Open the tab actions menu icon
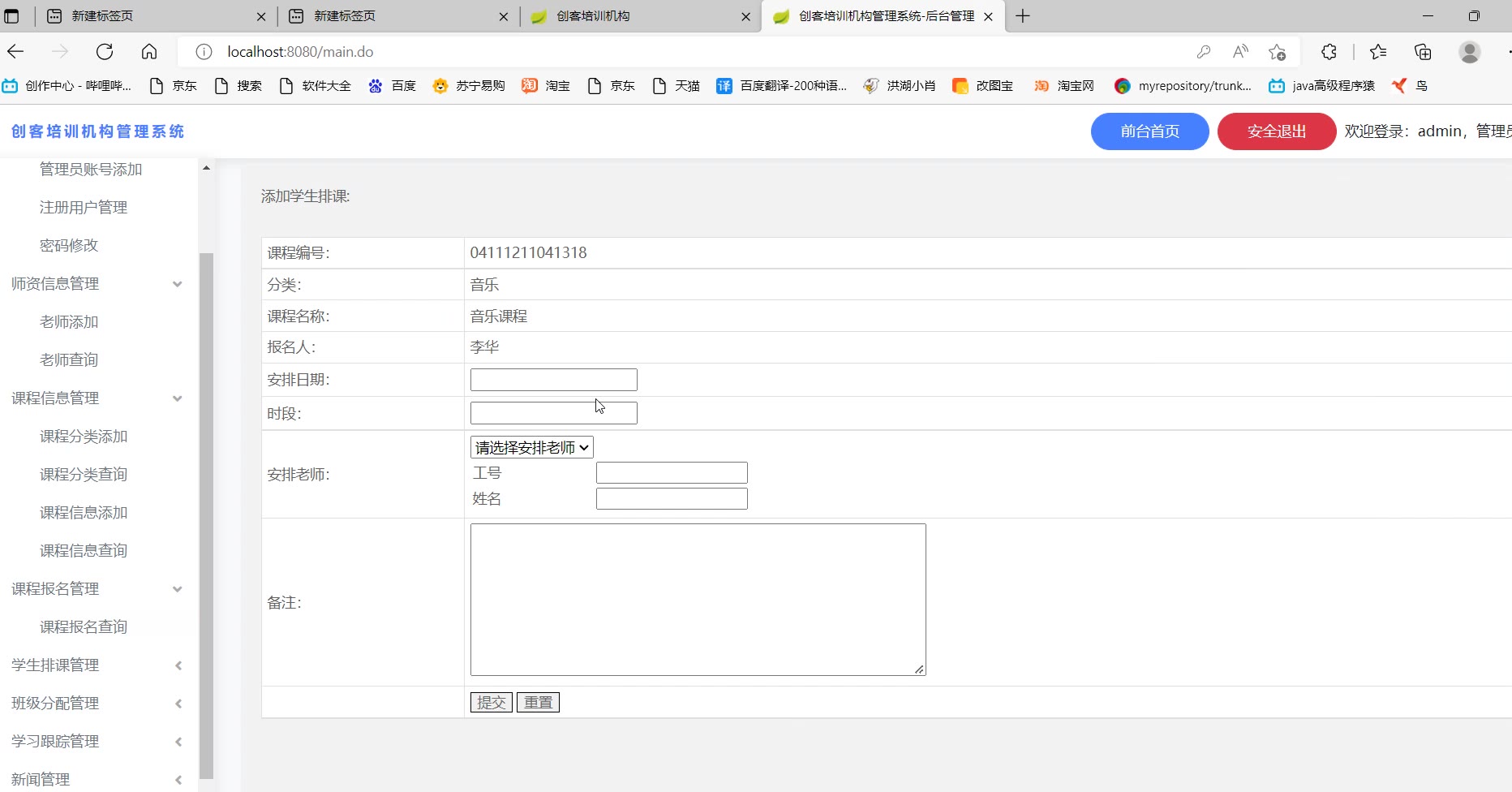This screenshot has width=1512, height=792. 12,16
